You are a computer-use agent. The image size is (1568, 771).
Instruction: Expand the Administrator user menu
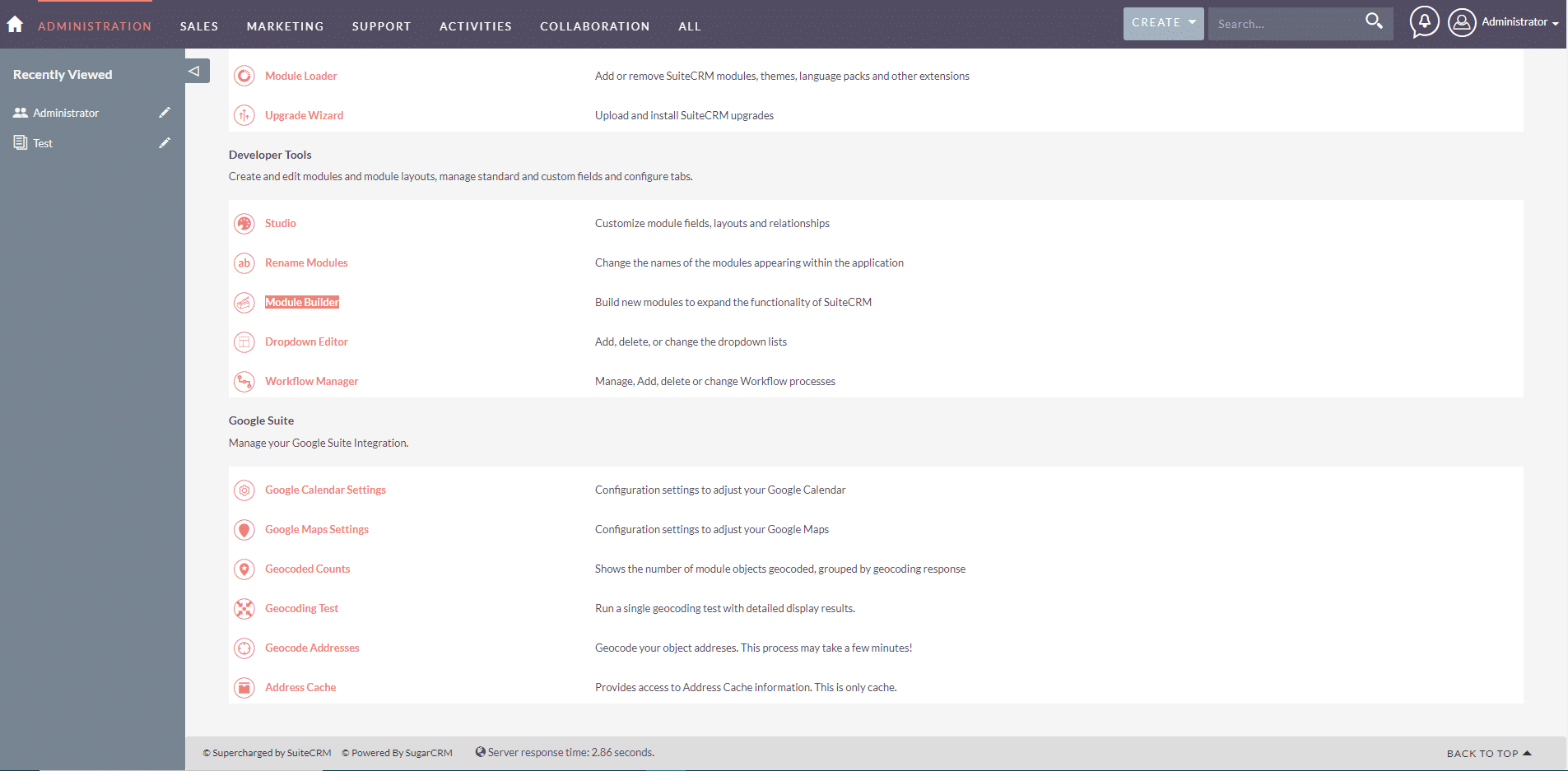click(1519, 22)
